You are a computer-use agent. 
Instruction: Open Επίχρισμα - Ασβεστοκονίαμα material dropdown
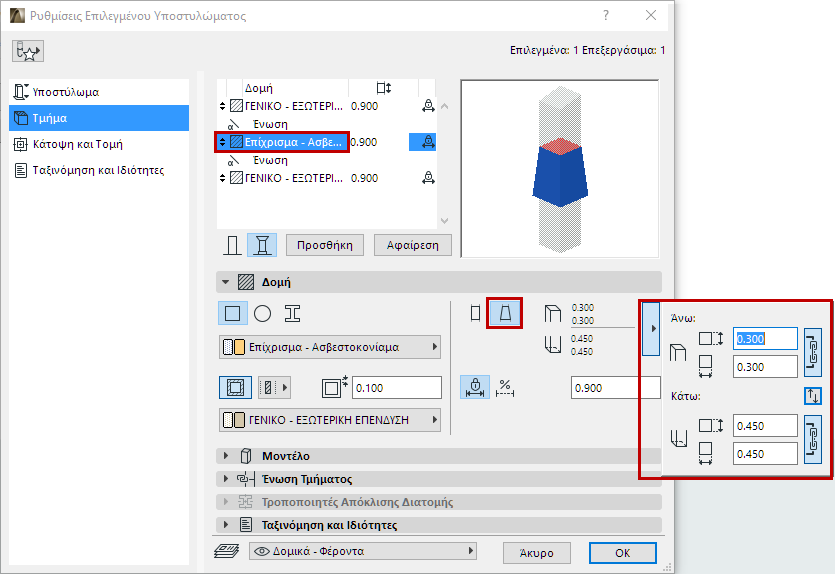pyautogui.click(x=330, y=347)
